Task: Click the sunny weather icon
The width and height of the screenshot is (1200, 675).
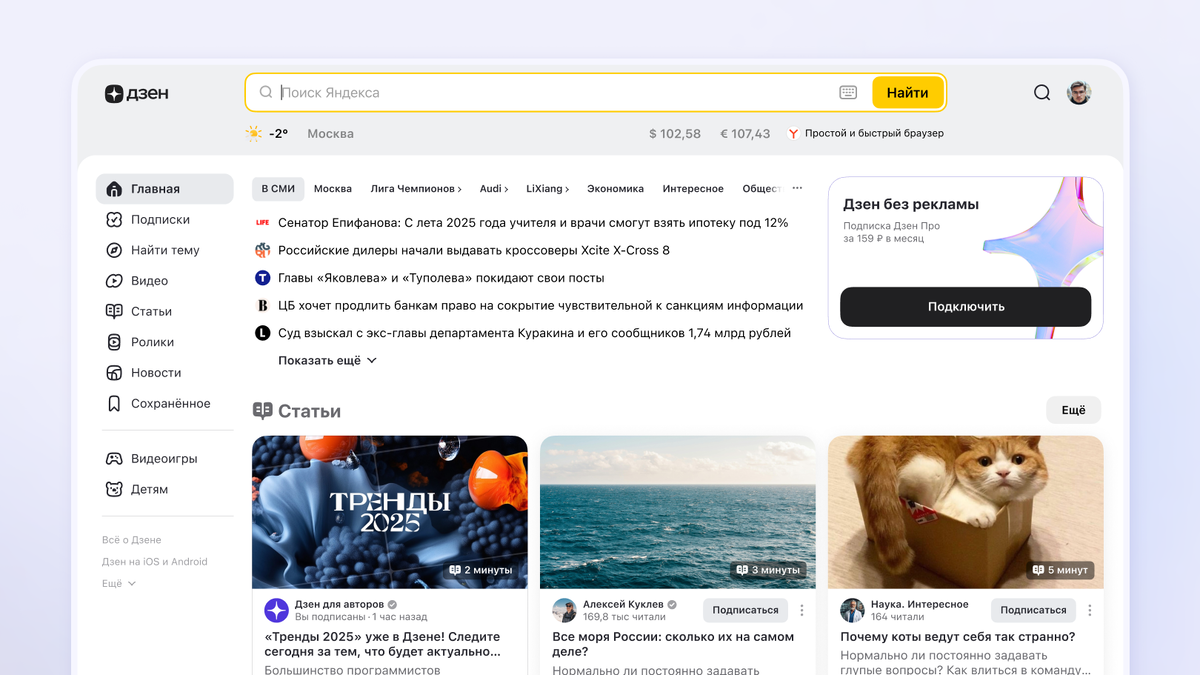Action: pyautogui.click(x=254, y=133)
